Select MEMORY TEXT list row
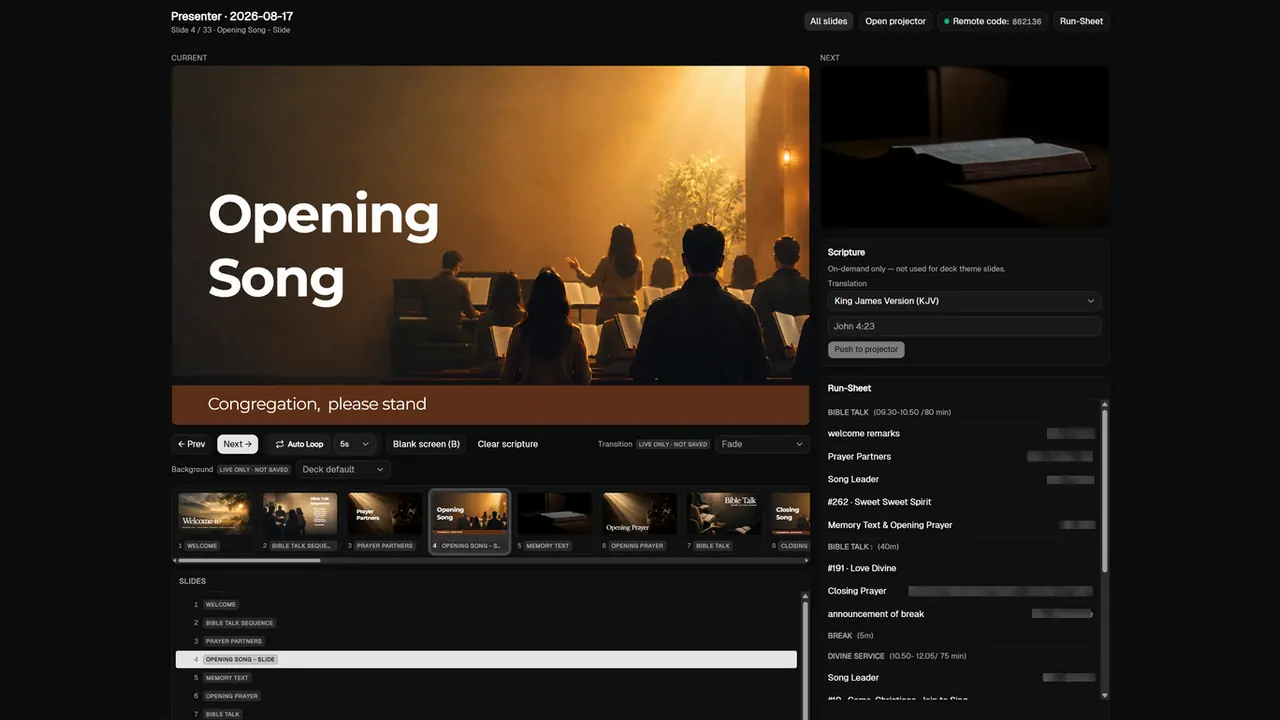The height and width of the screenshot is (720, 1280). tap(486, 678)
